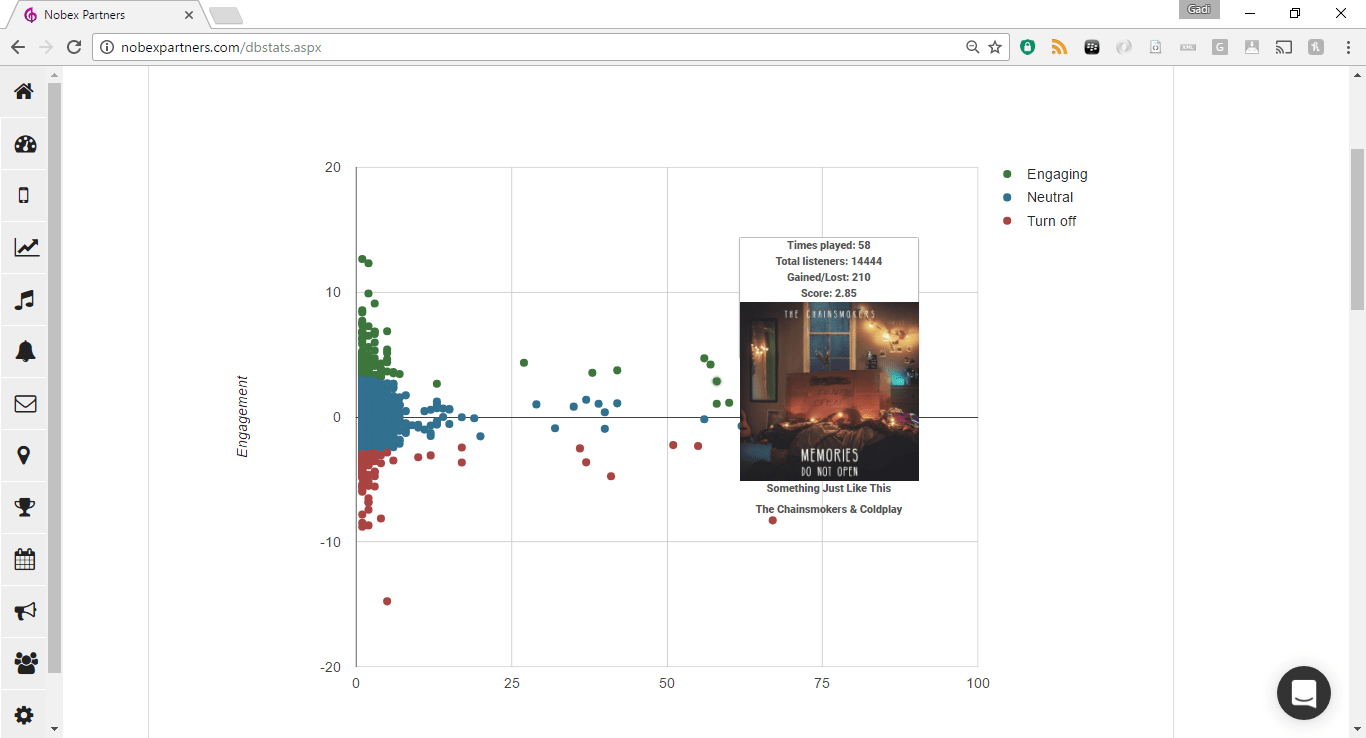Open the Home icon in sidebar

point(24,92)
